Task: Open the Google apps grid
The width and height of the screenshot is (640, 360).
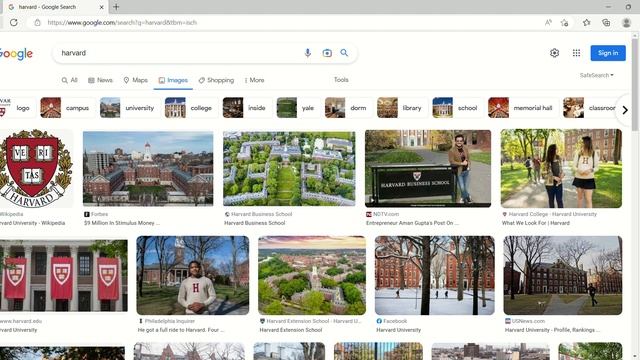Action: pos(576,53)
